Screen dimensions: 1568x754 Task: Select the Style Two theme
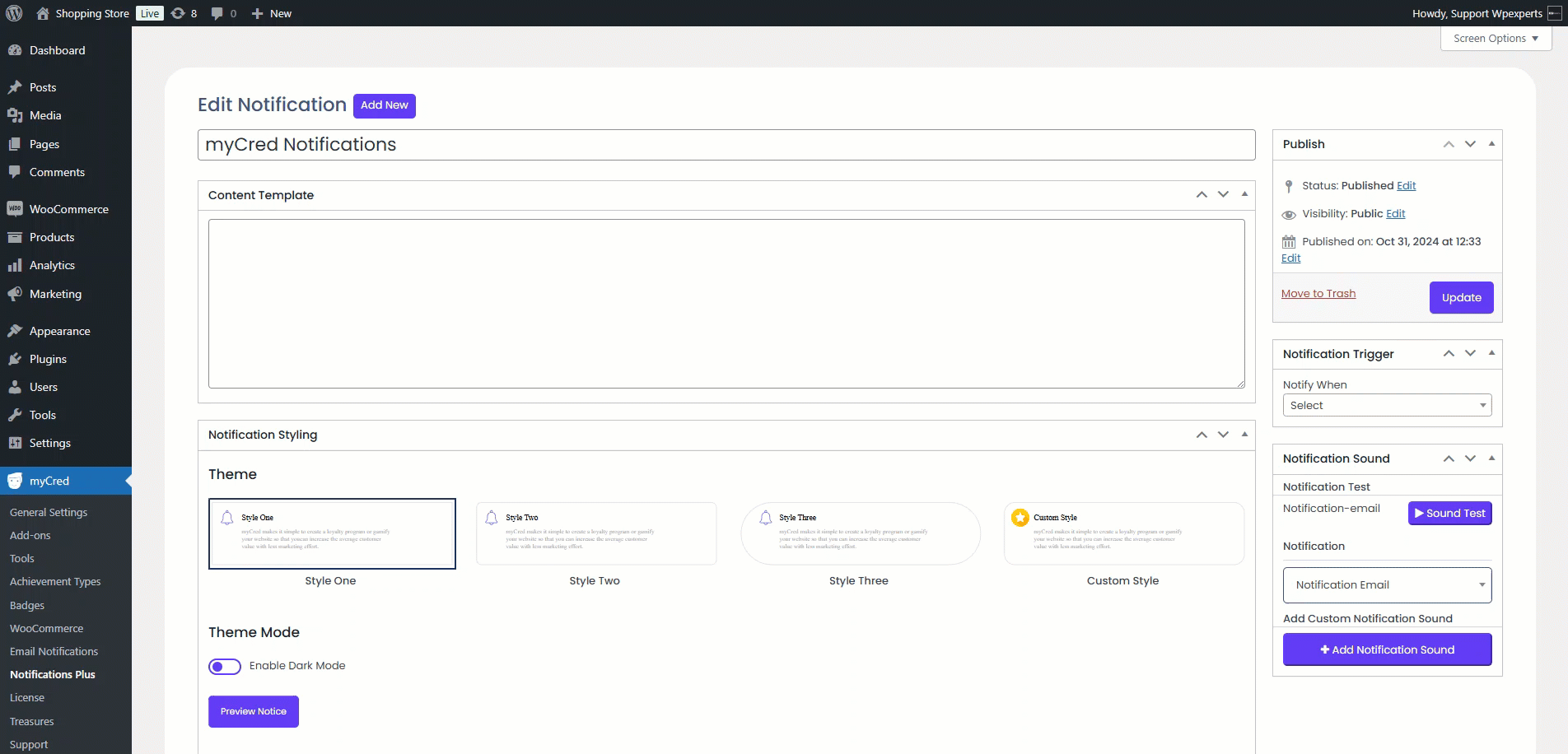point(595,533)
